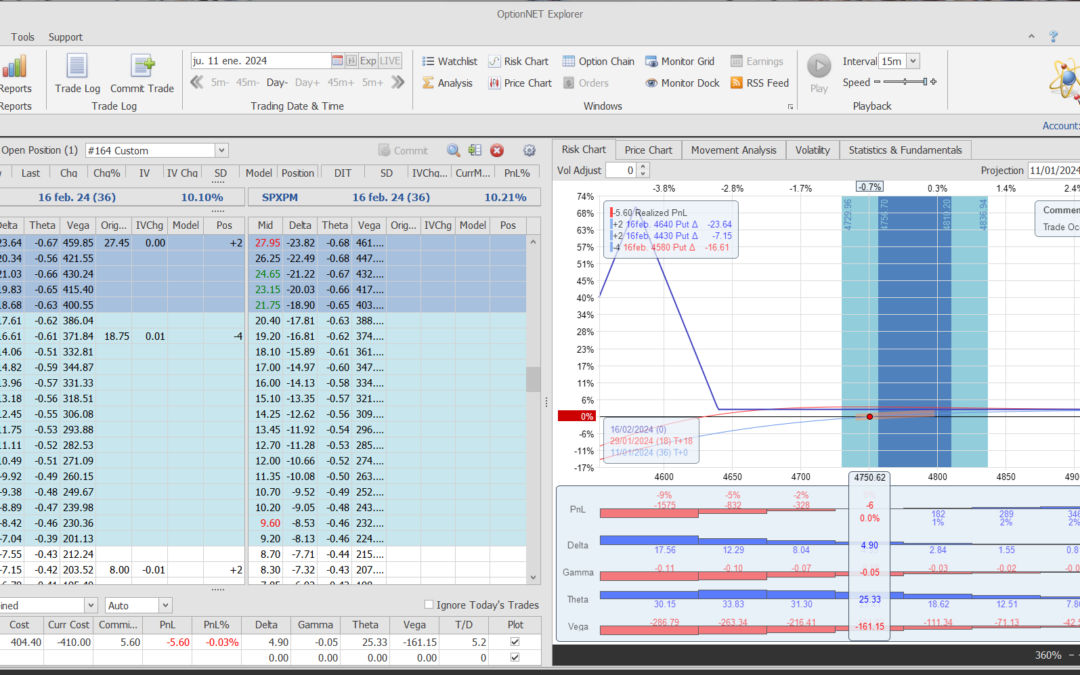
Task: Open the Support menu
Action: [66, 37]
